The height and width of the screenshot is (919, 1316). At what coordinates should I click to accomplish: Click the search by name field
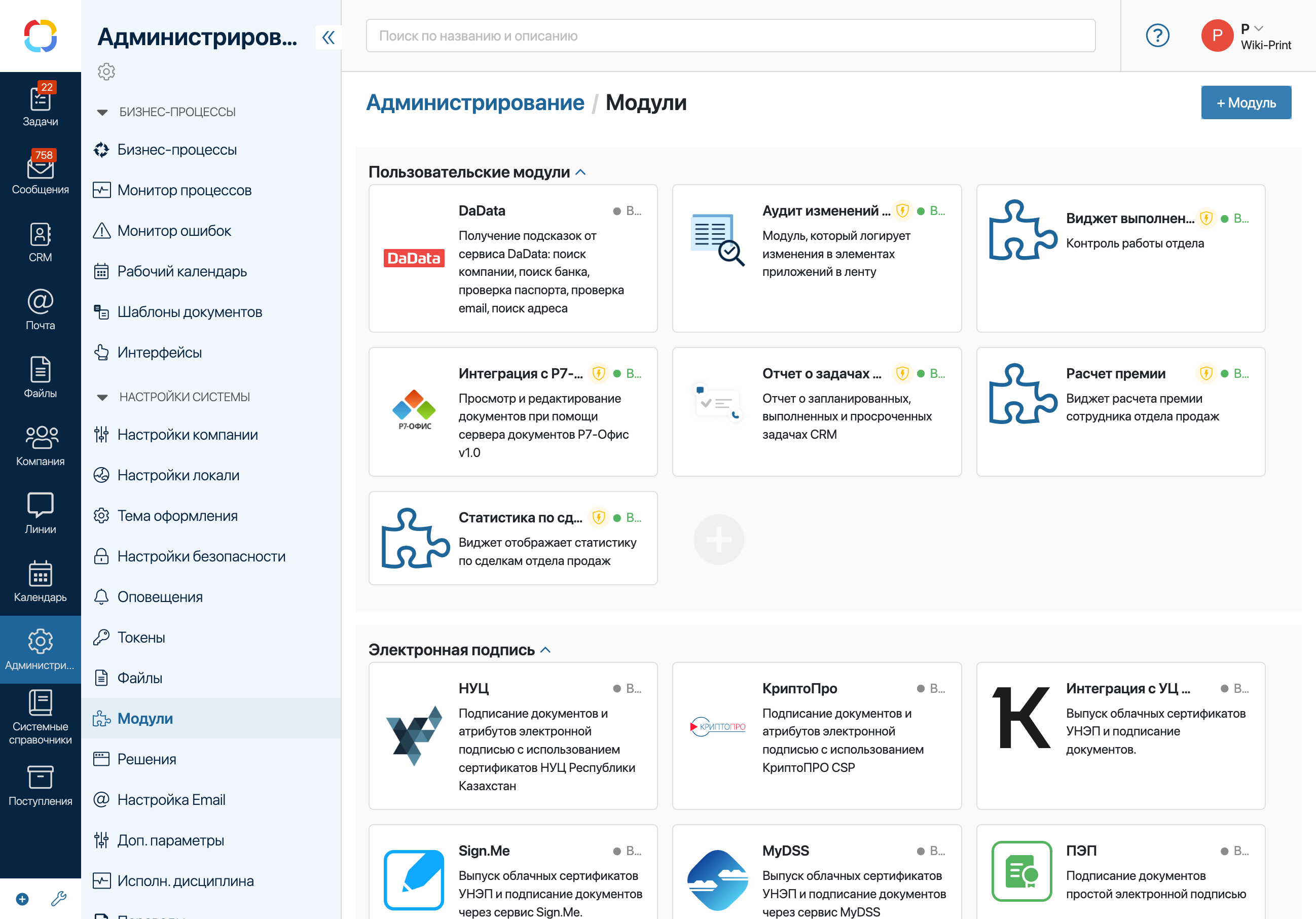point(730,36)
